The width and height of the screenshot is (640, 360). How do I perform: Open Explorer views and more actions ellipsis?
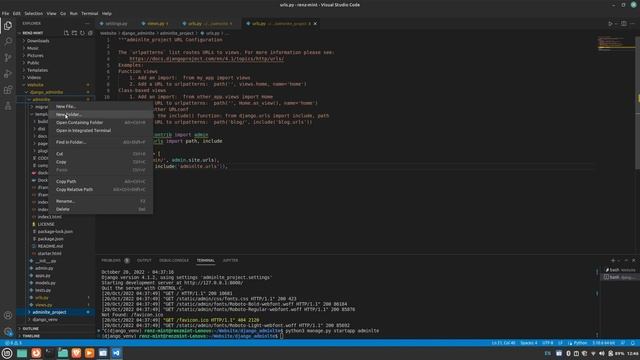[x=87, y=24]
